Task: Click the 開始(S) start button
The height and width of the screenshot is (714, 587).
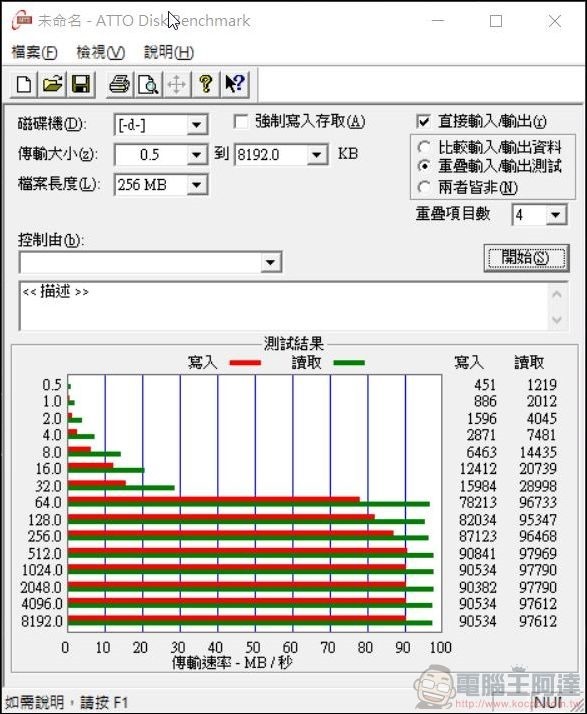Action: click(526, 258)
